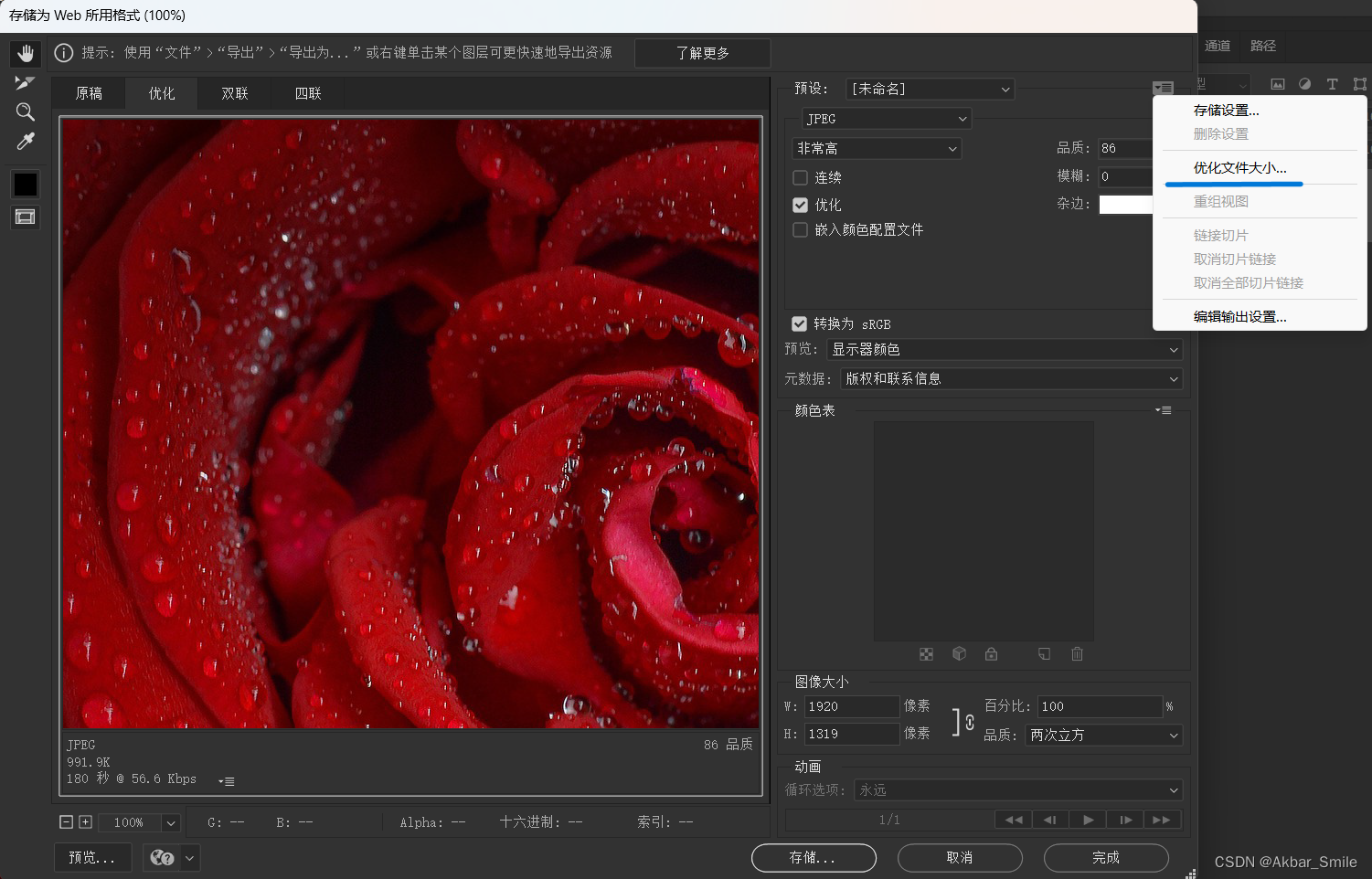Click the new color icon in color table
The height and width of the screenshot is (879, 1372).
coord(1044,654)
